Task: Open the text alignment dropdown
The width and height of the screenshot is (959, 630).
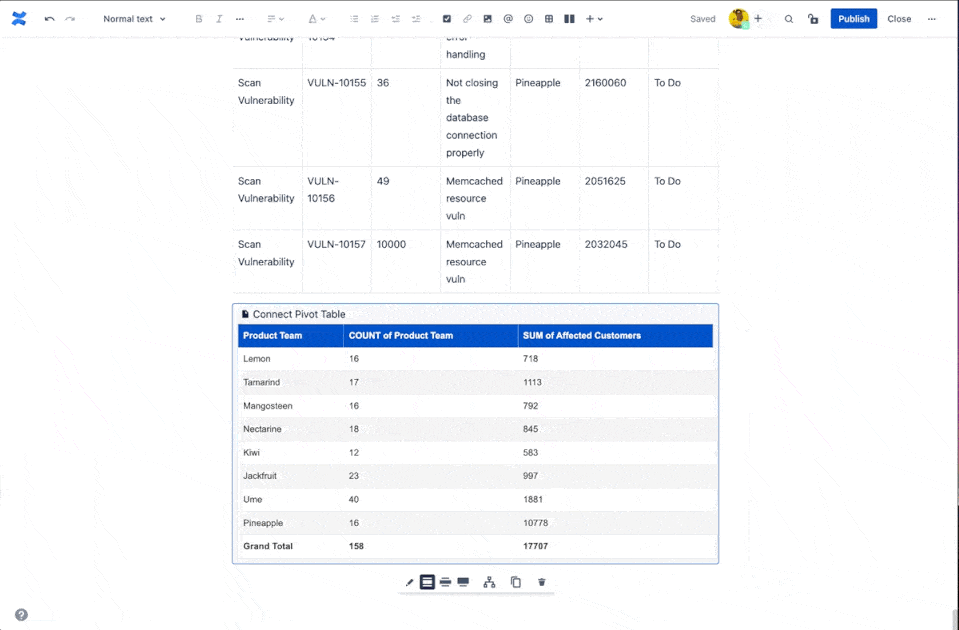Action: point(276,19)
